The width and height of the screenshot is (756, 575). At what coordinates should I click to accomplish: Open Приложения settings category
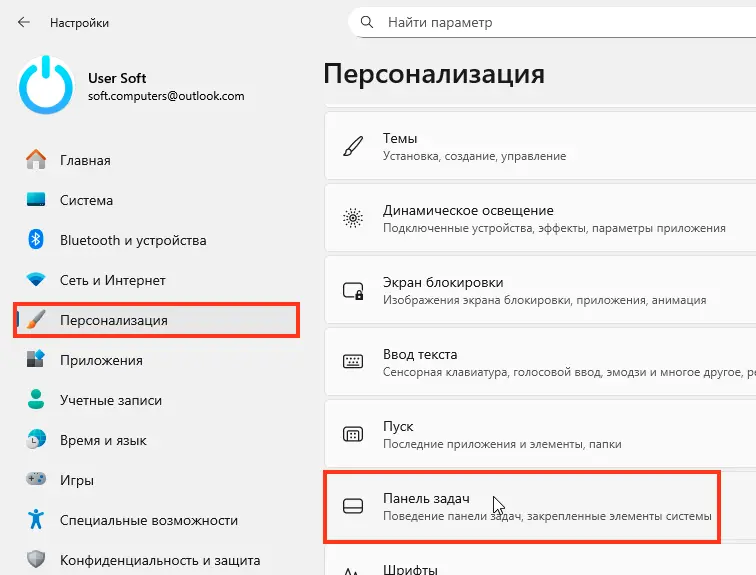[101, 360]
